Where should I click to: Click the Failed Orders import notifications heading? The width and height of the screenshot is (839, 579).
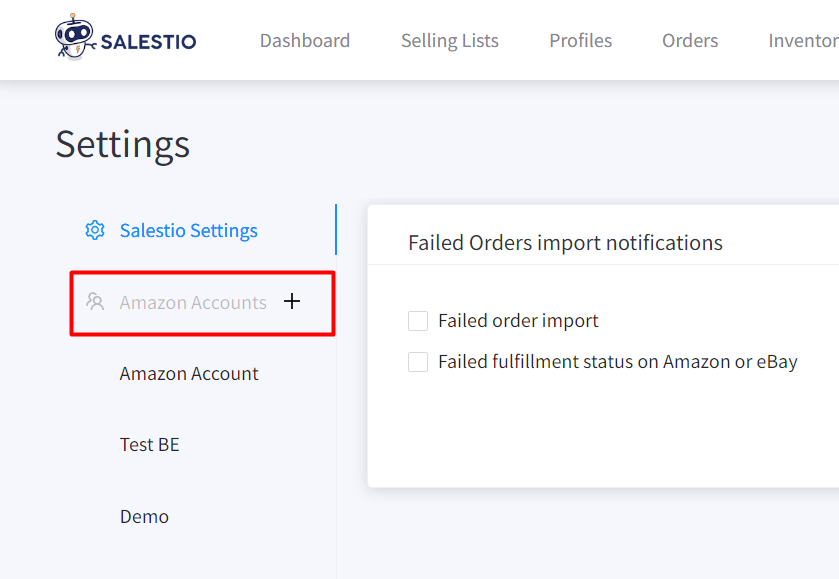pos(565,243)
